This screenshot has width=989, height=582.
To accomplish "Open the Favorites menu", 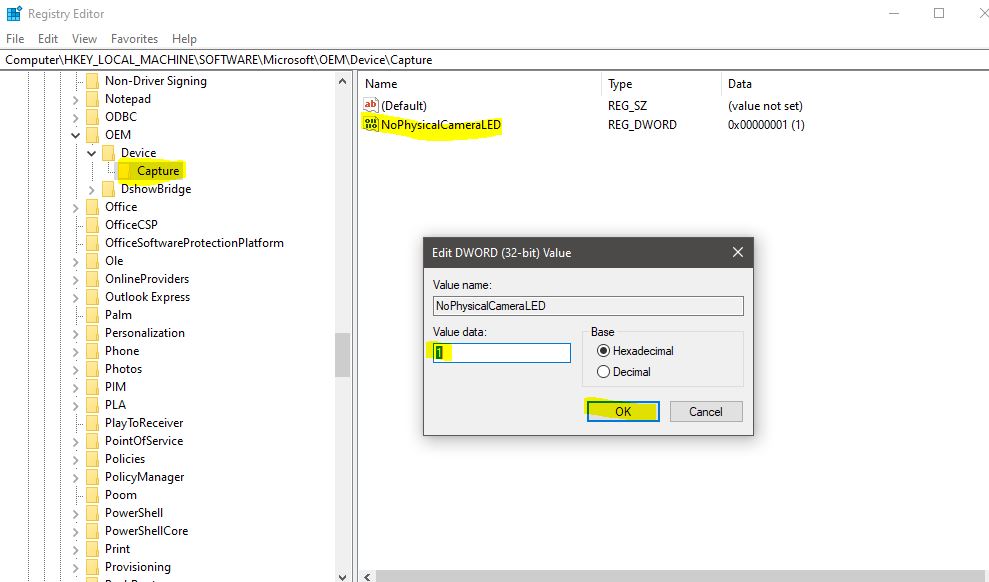I will point(134,38).
